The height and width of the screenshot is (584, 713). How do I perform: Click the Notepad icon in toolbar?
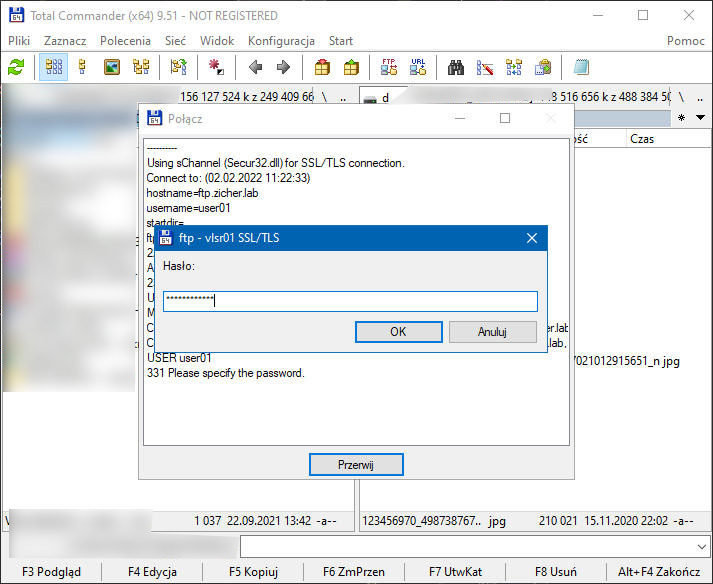(581, 67)
